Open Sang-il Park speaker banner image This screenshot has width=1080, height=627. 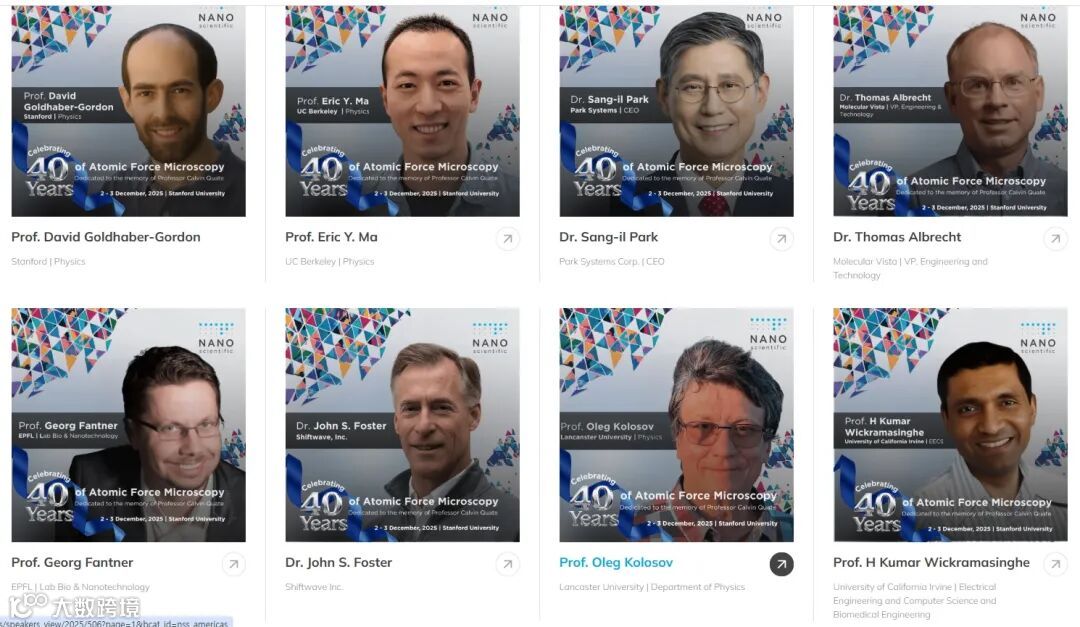point(676,111)
